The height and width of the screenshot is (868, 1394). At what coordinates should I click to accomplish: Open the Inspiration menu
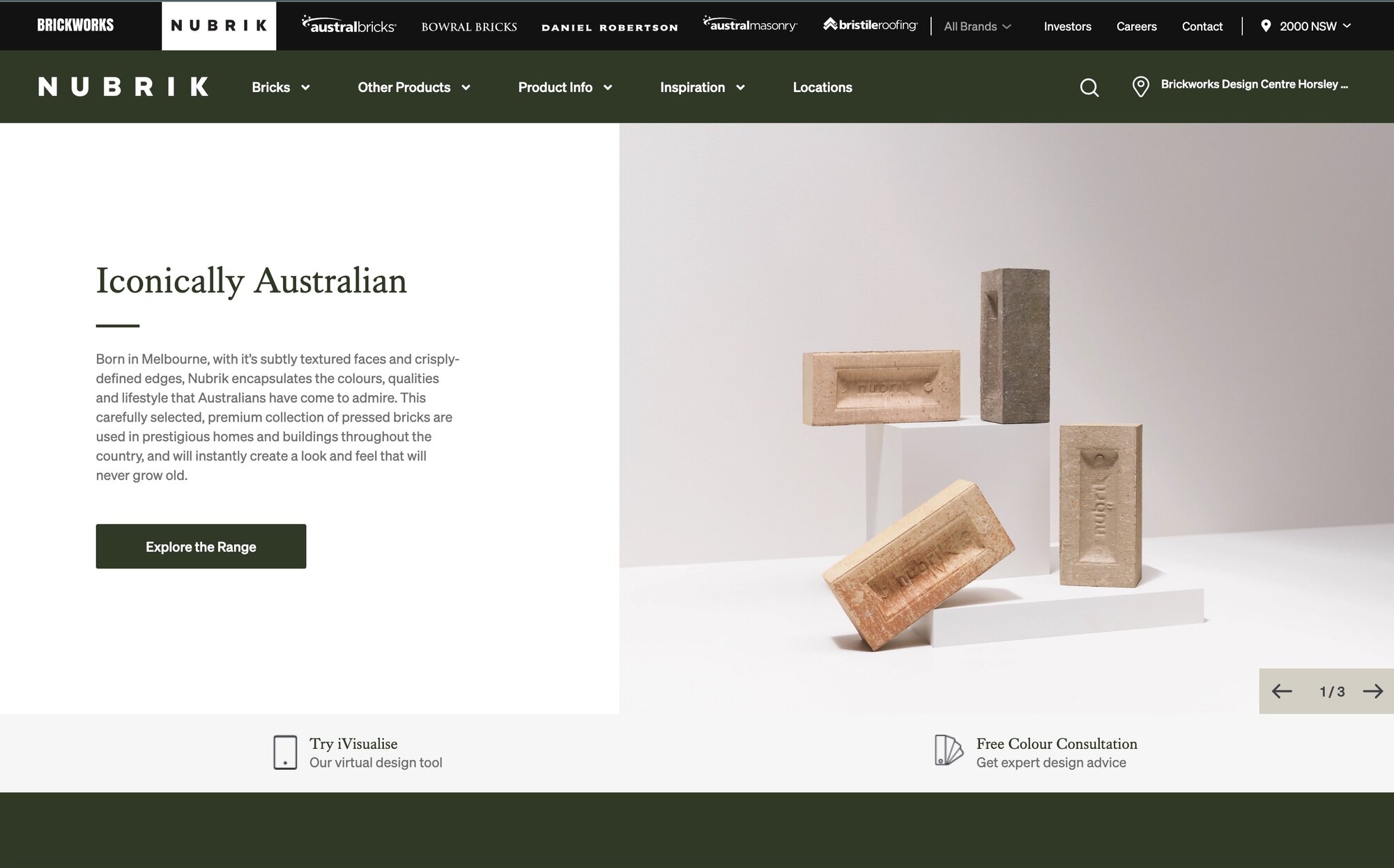pyautogui.click(x=703, y=87)
